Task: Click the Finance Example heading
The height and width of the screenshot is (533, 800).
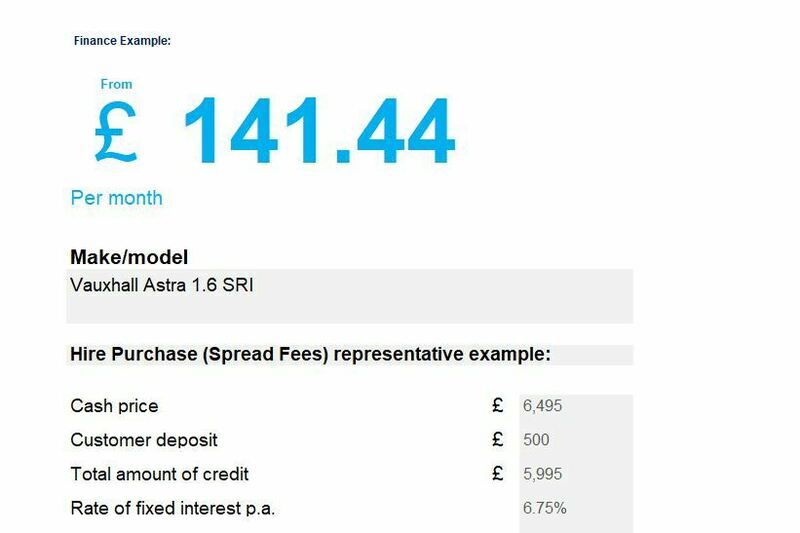Action: (122, 41)
